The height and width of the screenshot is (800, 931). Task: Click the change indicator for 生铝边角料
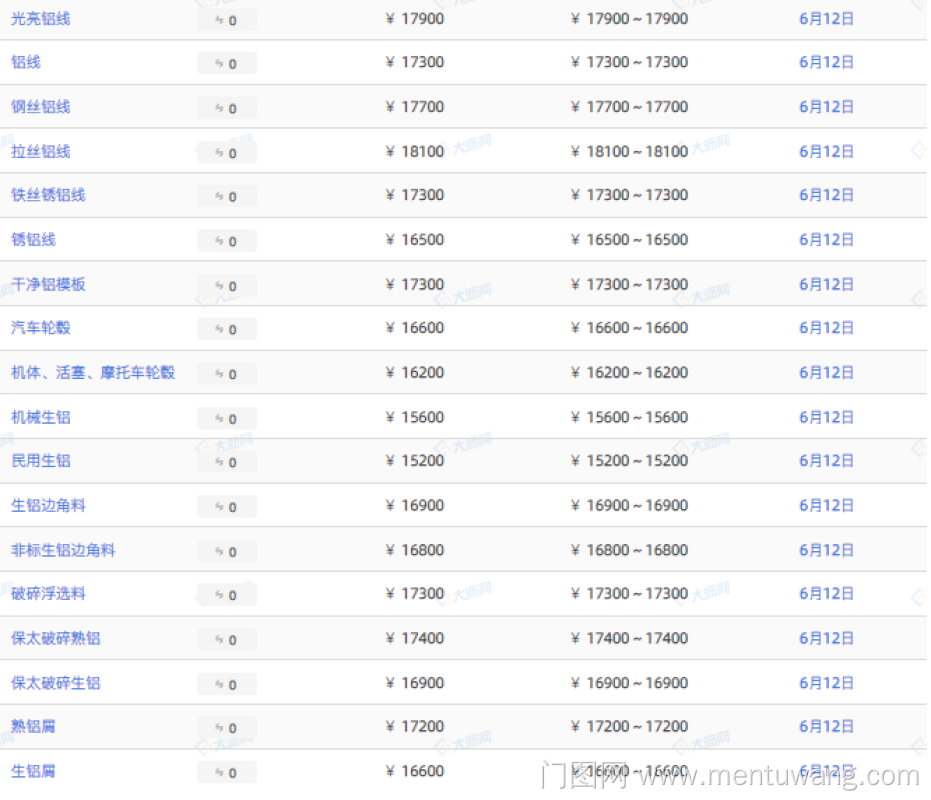click(x=227, y=507)
